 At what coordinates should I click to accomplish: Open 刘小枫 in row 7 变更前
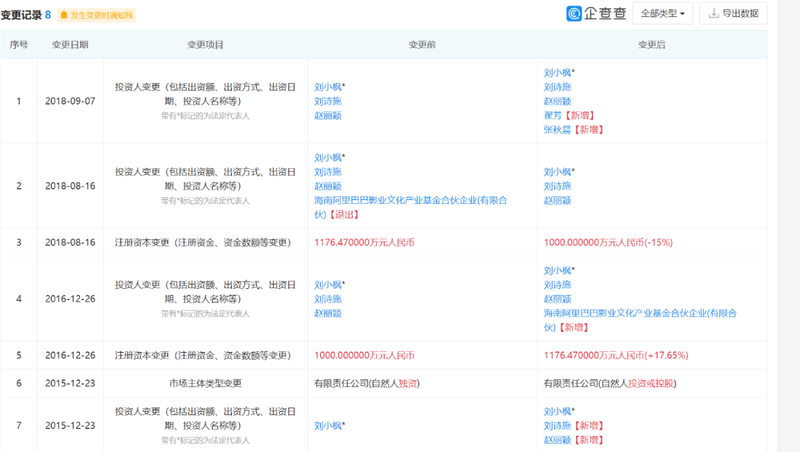(330, 426)
